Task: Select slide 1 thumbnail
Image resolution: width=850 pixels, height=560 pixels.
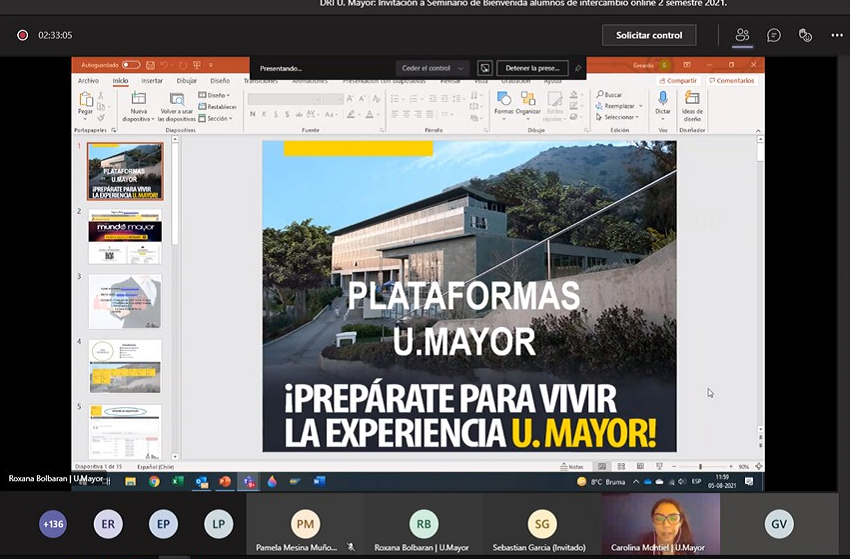Action: coord(125,171)
